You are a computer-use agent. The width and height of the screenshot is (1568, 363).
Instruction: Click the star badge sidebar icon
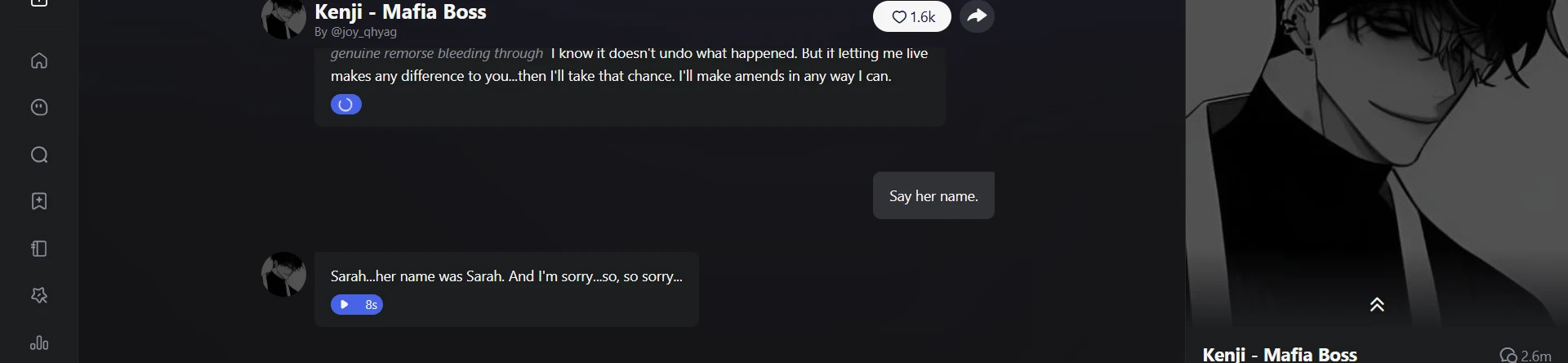tap(39, 295)
